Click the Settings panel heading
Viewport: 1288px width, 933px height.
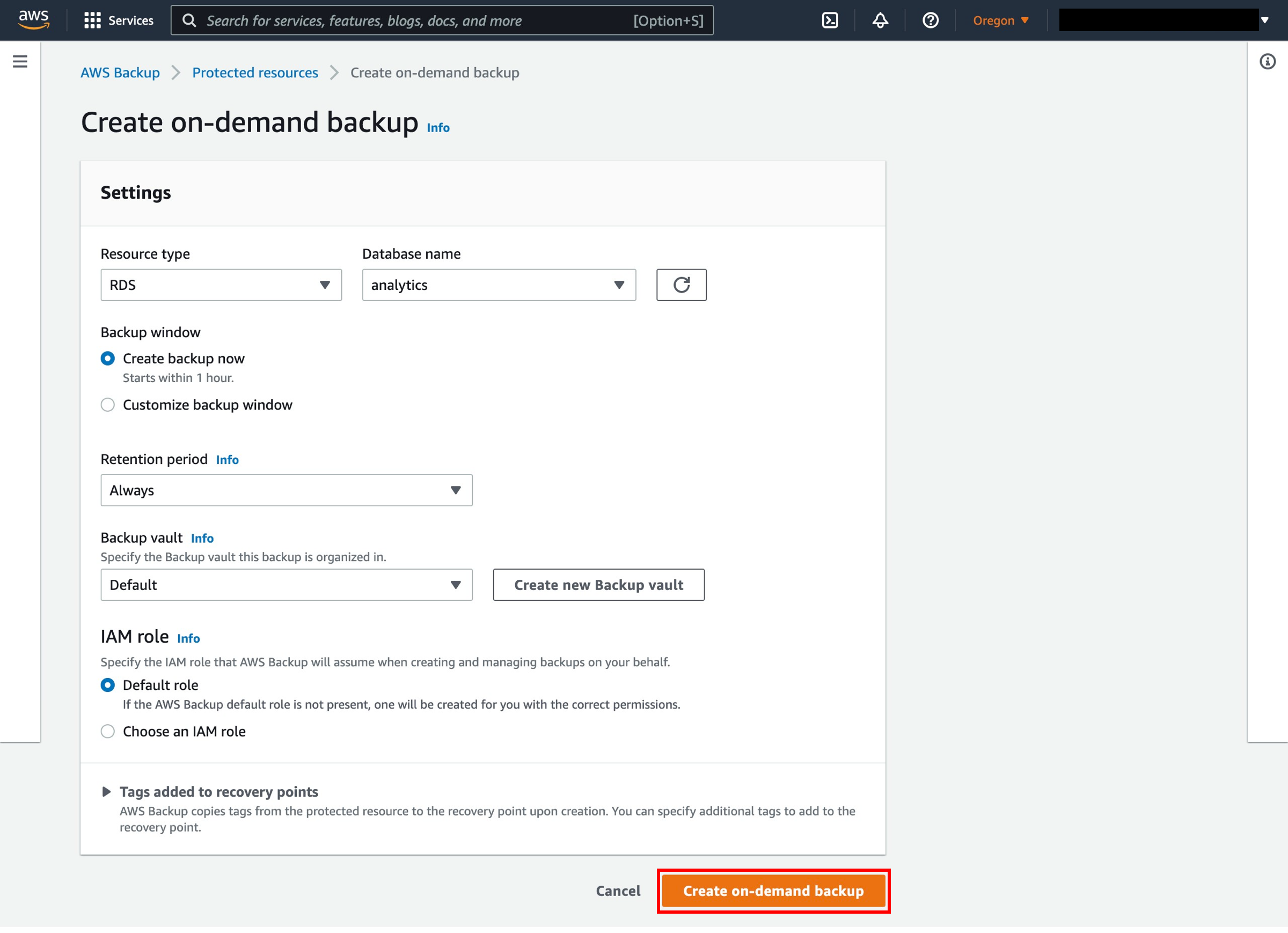tap(135, 193)
